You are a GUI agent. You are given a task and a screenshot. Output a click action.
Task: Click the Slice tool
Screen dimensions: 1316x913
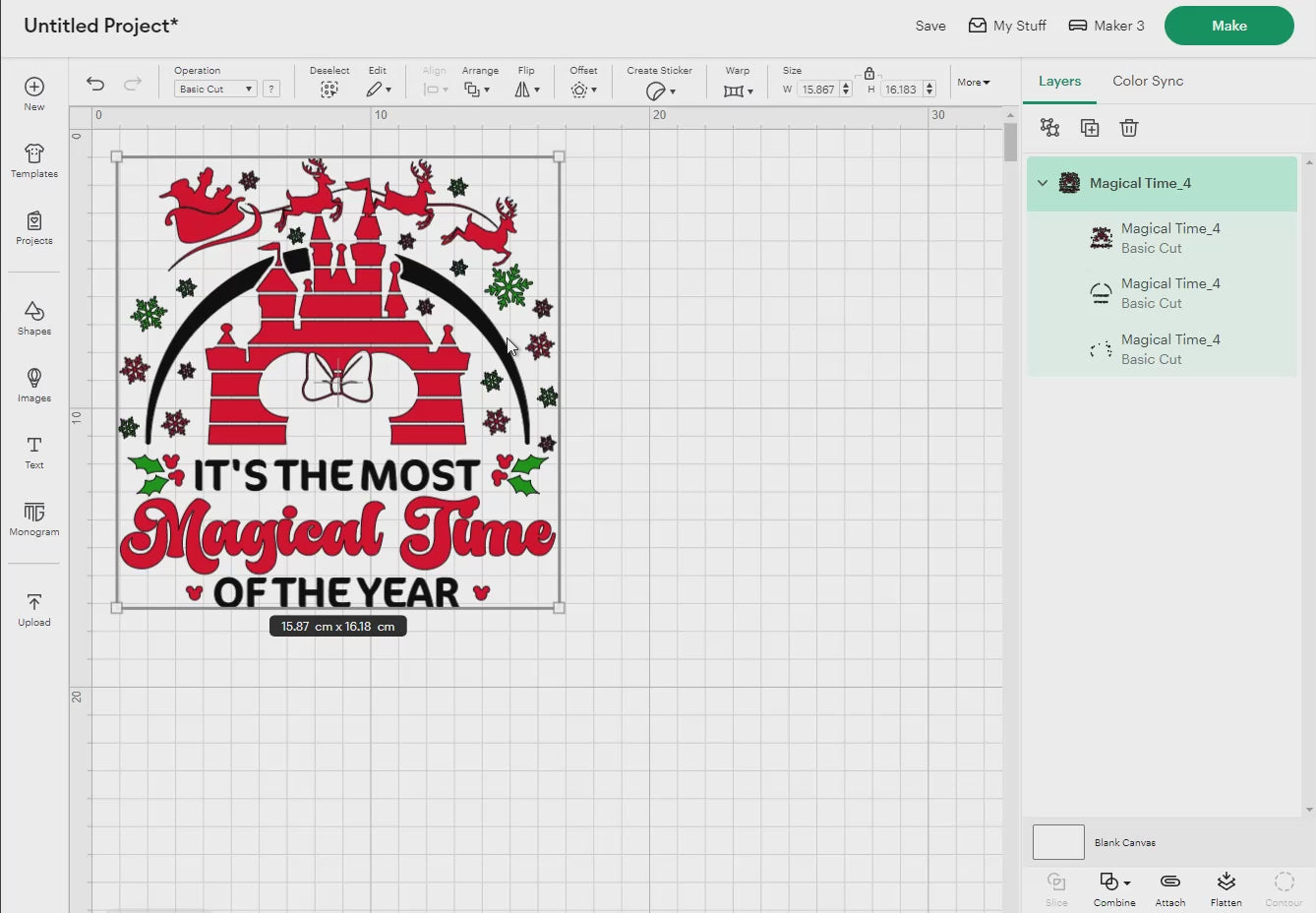tap(1056, 888)
